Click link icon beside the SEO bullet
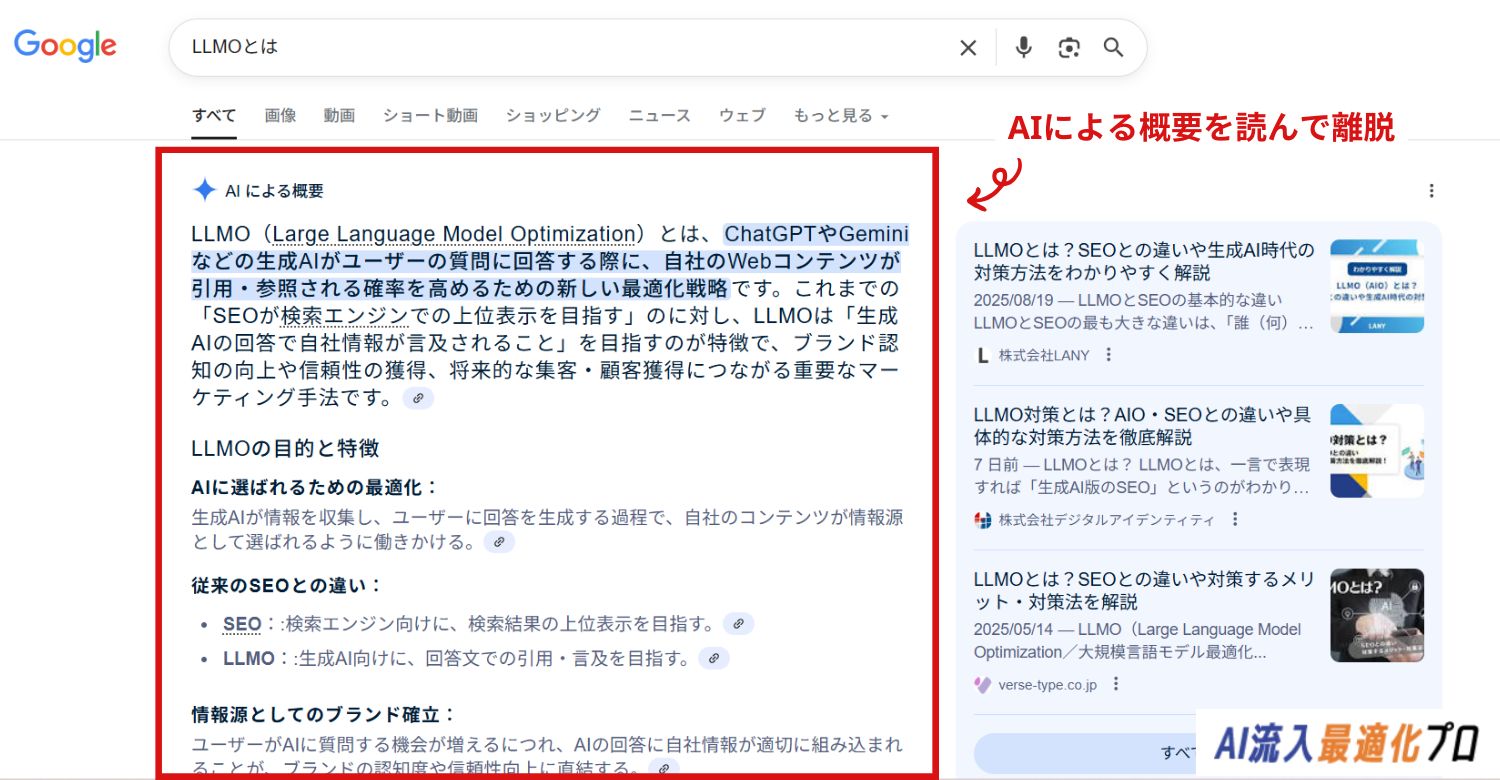1500x780 pixels. click(x=738, y=624)
